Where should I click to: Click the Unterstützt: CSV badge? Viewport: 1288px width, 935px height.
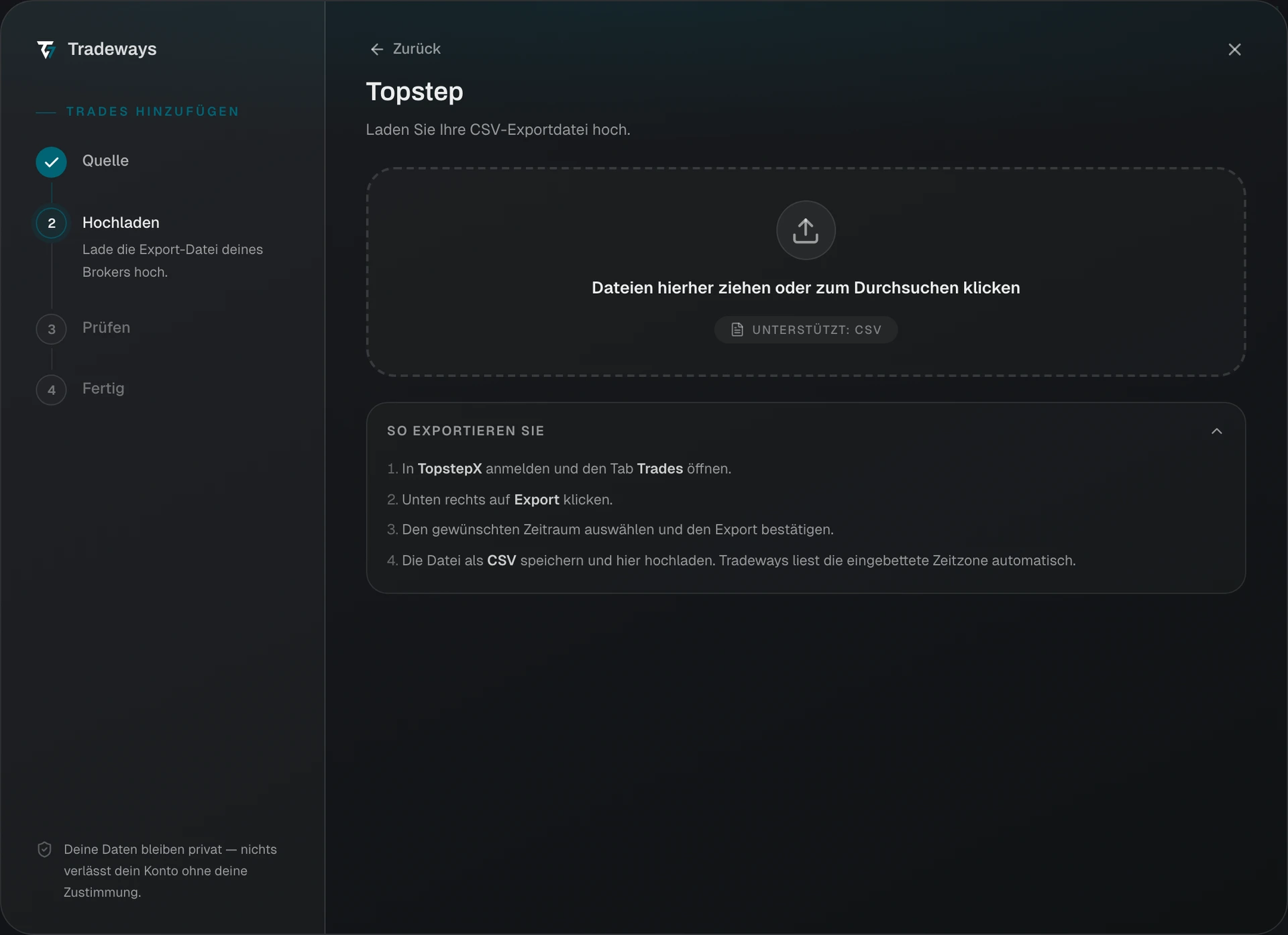point(806,330)
